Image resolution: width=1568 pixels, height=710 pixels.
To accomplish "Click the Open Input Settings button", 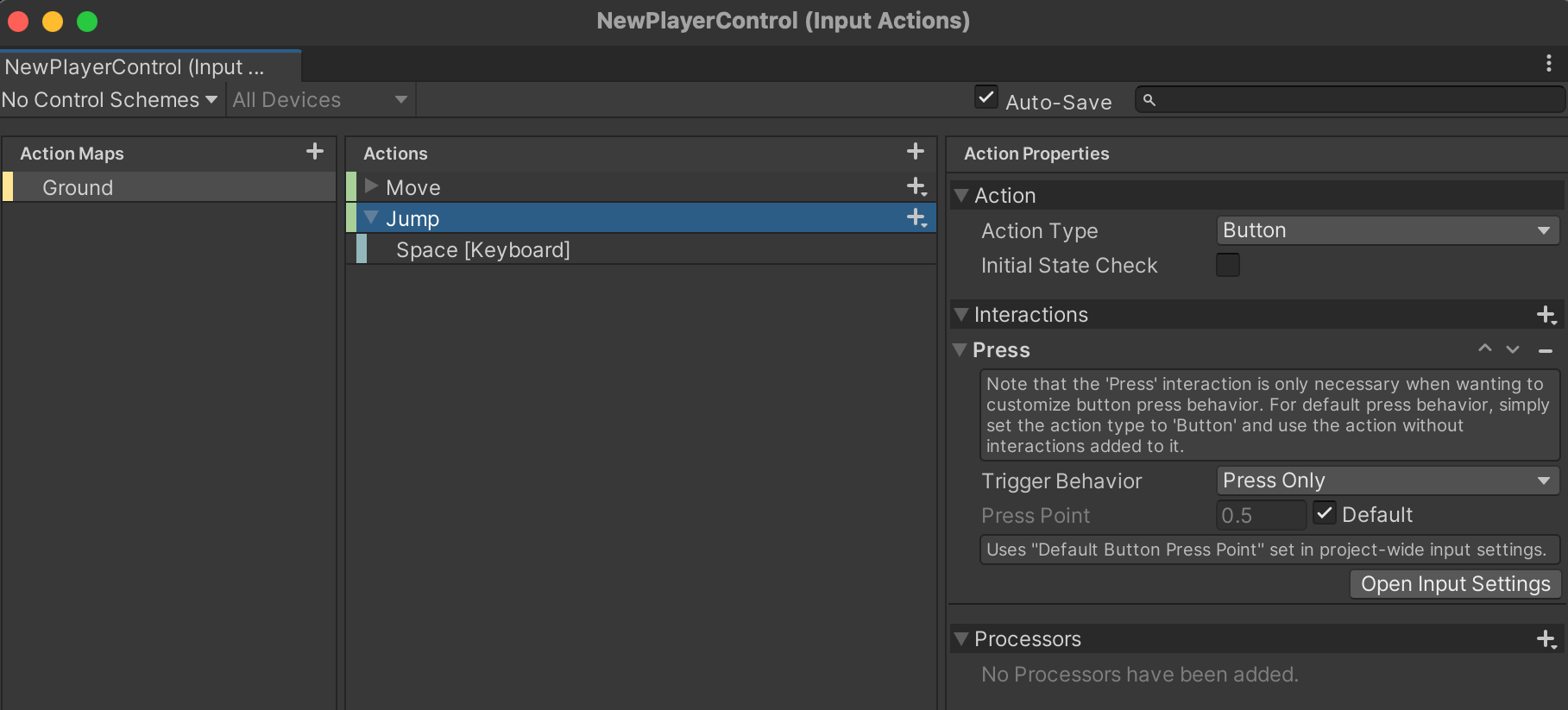I will [x=1455, y=584].
